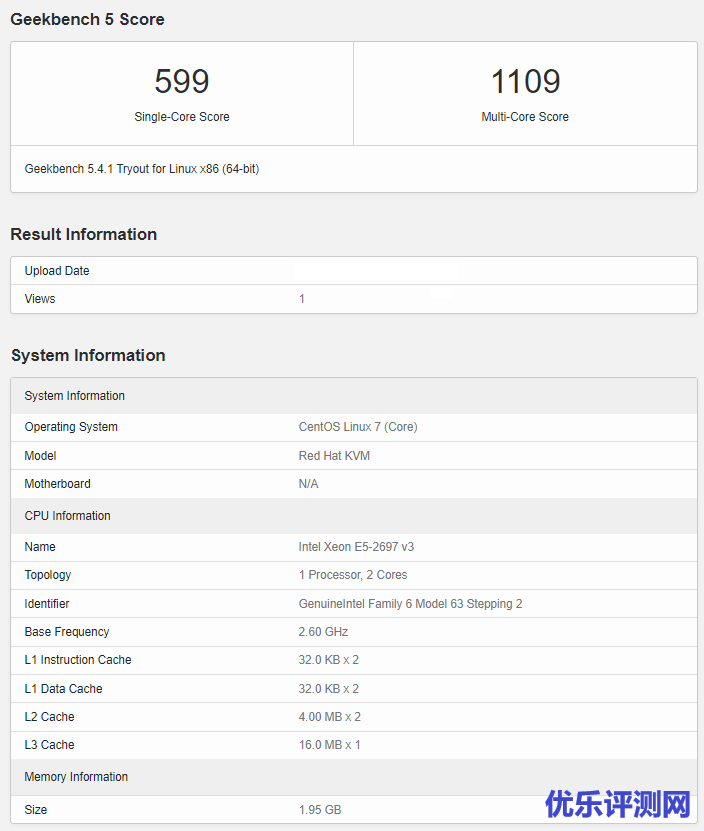Click the CentOS Linux 7 (Core) value
Screen dimensions: 704x831
click(x=358, y=427)
